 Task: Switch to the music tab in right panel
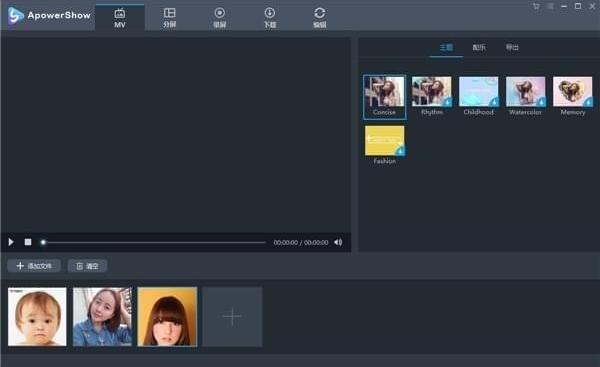[x=479, y=47]
